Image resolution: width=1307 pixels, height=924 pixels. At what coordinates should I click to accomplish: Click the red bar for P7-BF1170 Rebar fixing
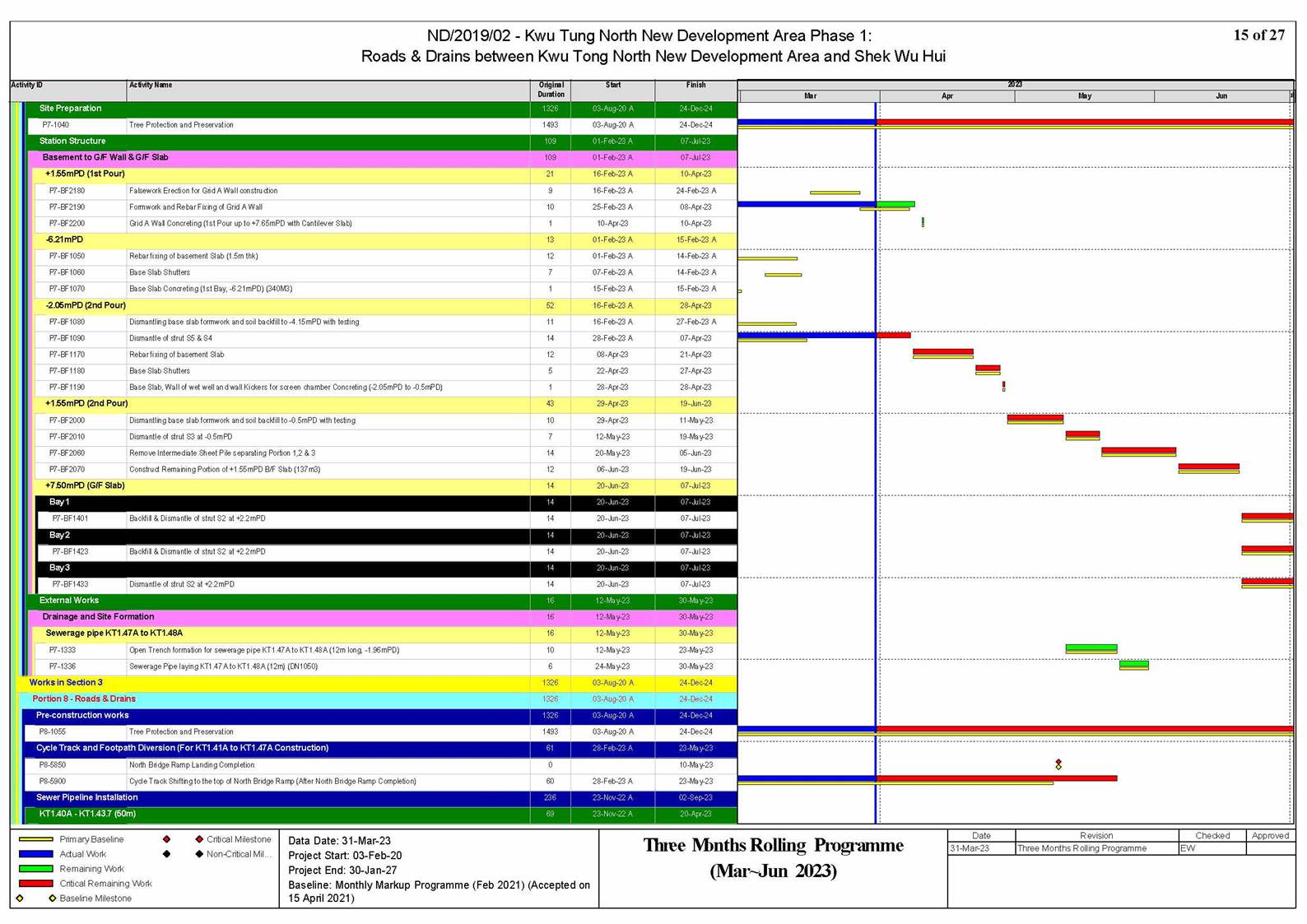click(x=942, y=352)
